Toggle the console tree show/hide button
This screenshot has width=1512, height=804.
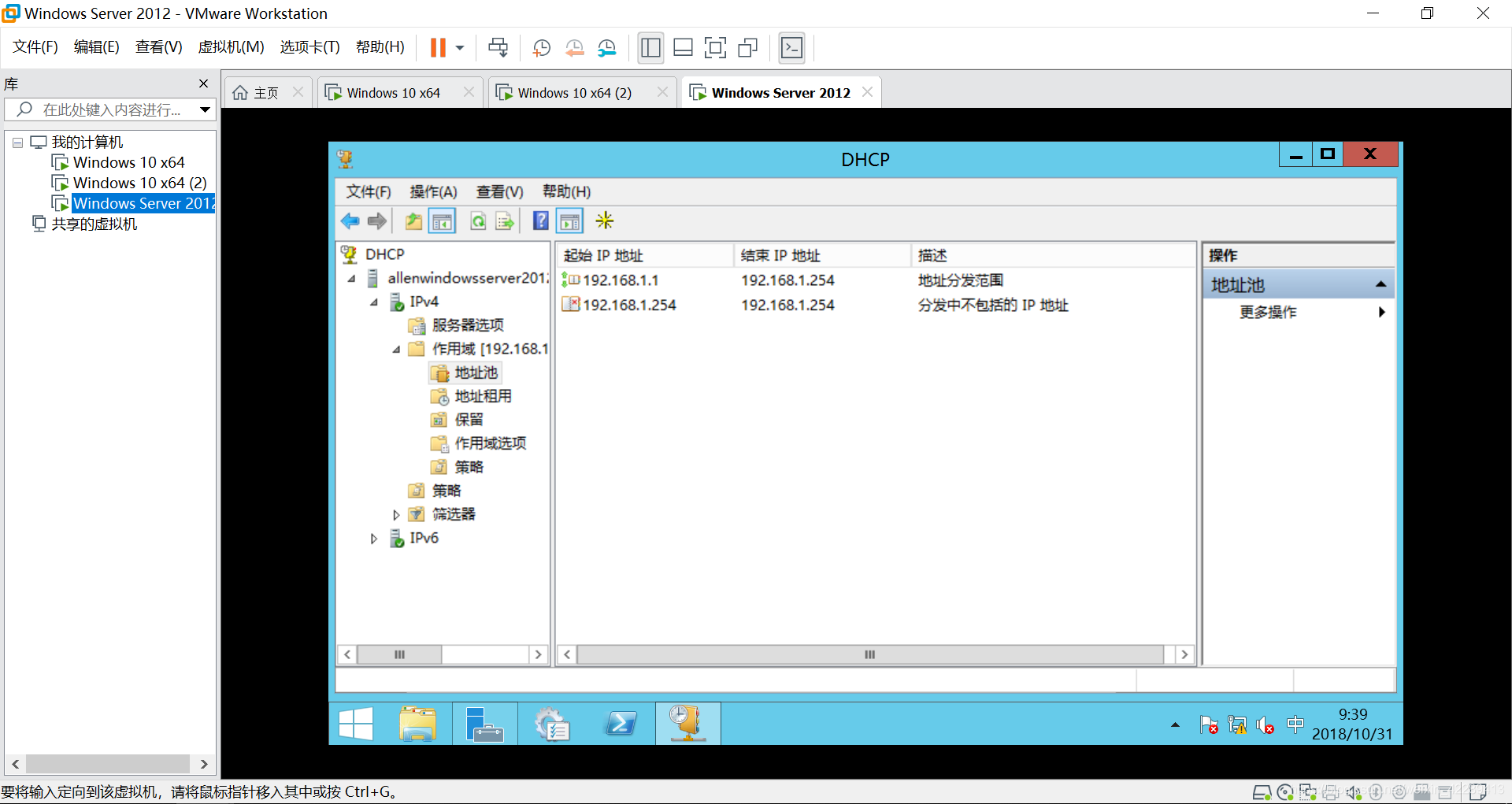coord(442,221)
